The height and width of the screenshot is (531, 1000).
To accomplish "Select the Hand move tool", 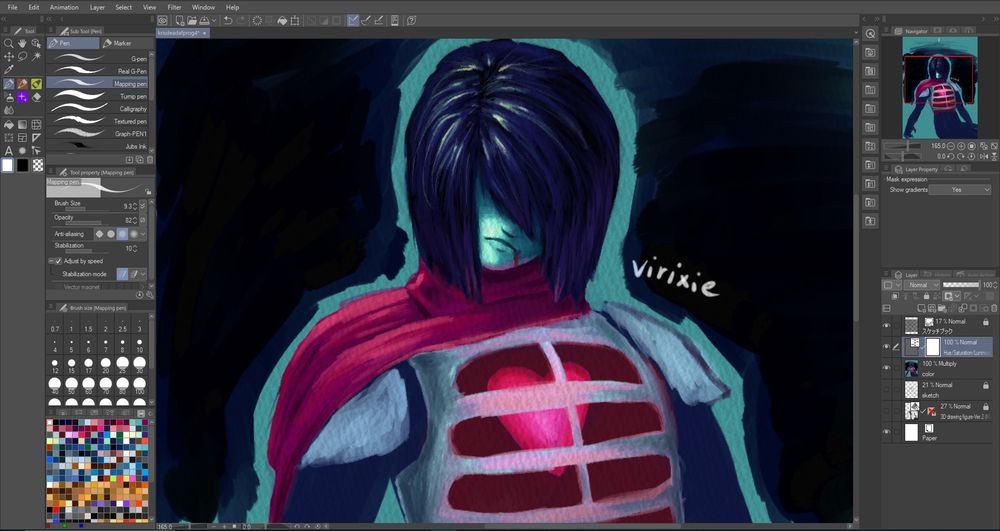I will 22,43.
